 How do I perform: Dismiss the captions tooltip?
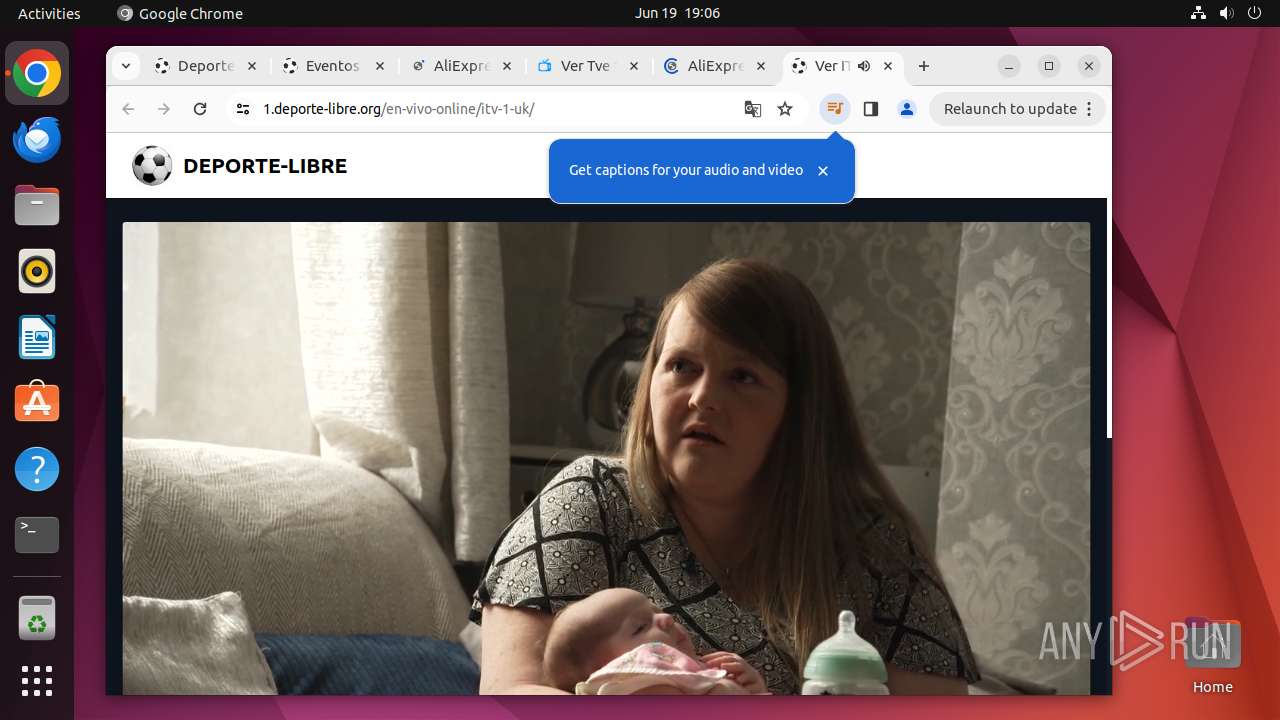click(x=823, y=171)
